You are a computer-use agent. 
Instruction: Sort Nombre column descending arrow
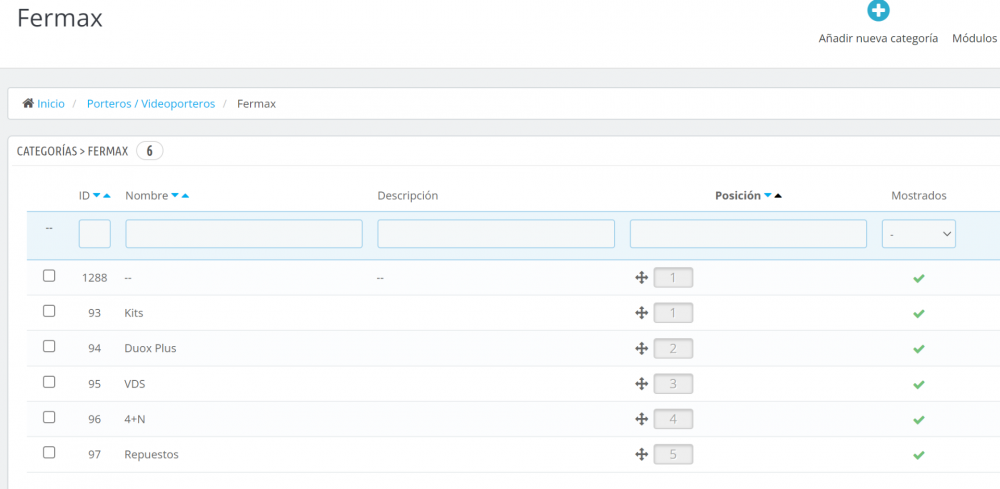(175, 196)
